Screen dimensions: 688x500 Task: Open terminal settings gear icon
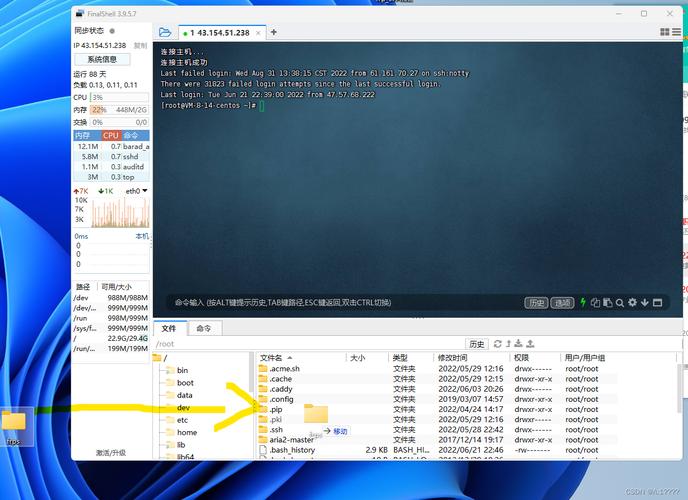tap(632, 302)
